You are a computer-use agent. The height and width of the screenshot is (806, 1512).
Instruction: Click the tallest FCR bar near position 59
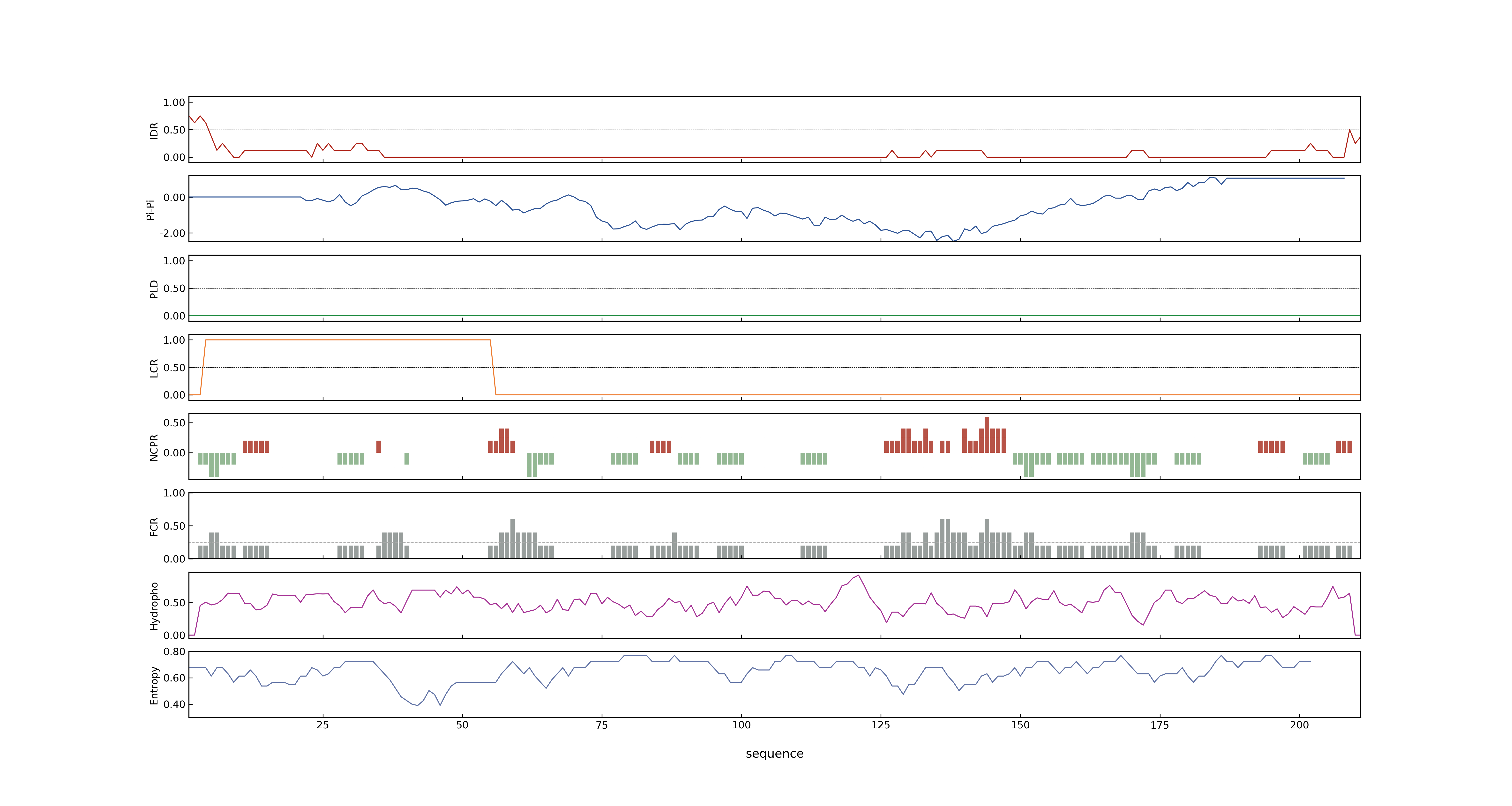tap(512, 539)
